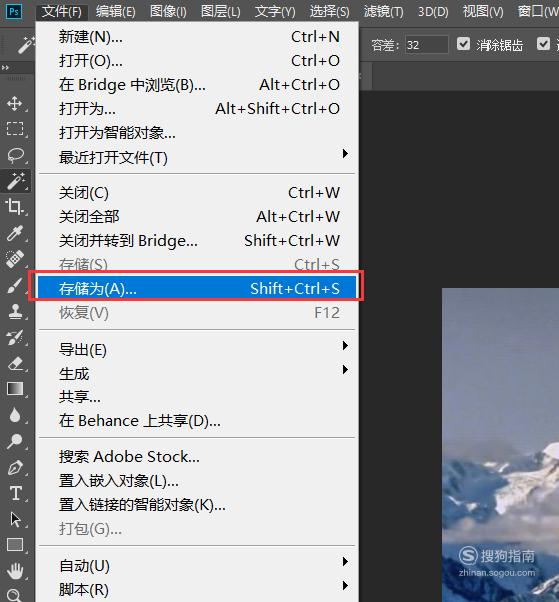Select the Blur tool
Screen dimensions: 559x602
(x=15, y=415)
